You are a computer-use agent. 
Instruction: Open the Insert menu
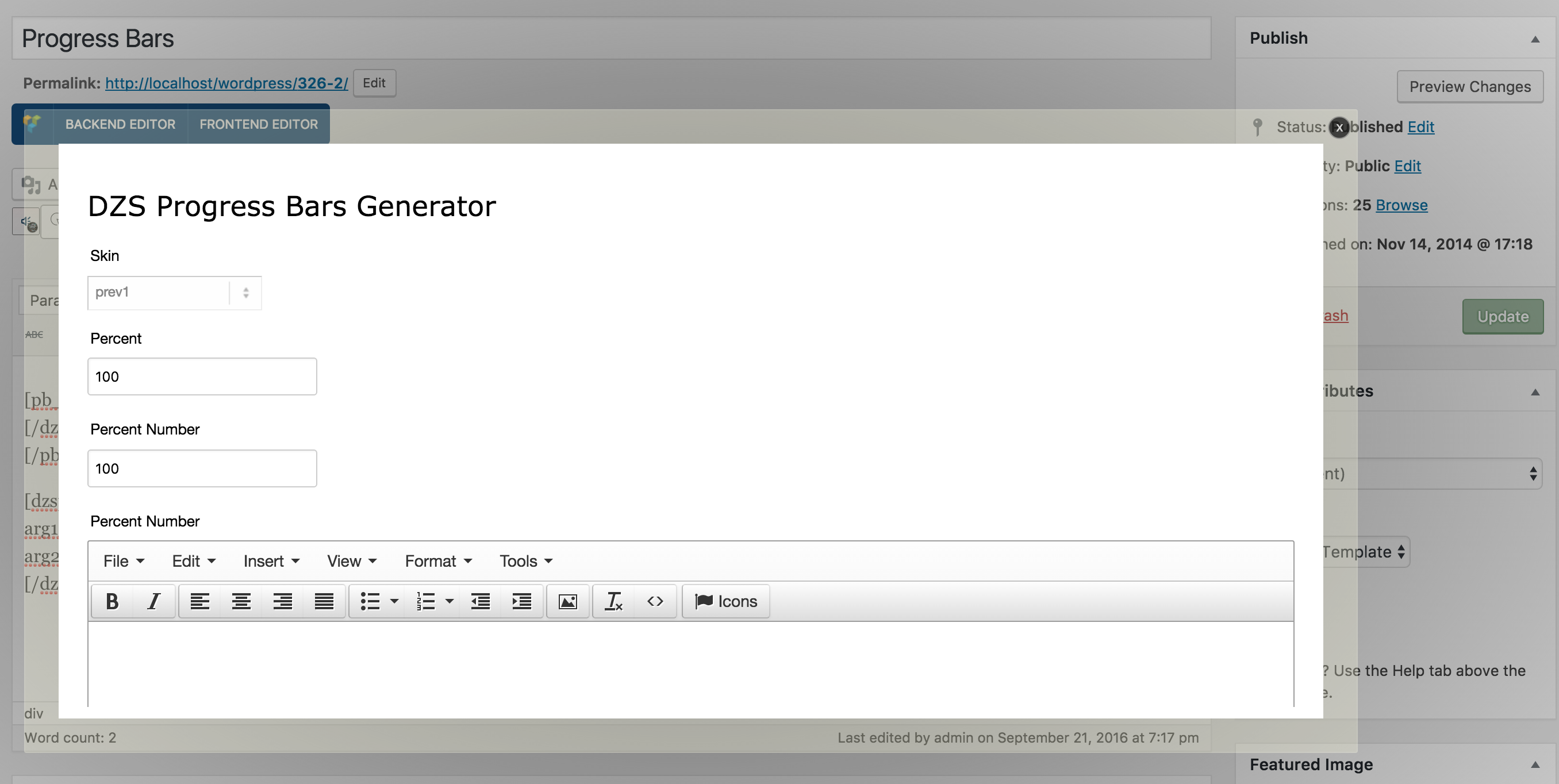tap(271, 562)
